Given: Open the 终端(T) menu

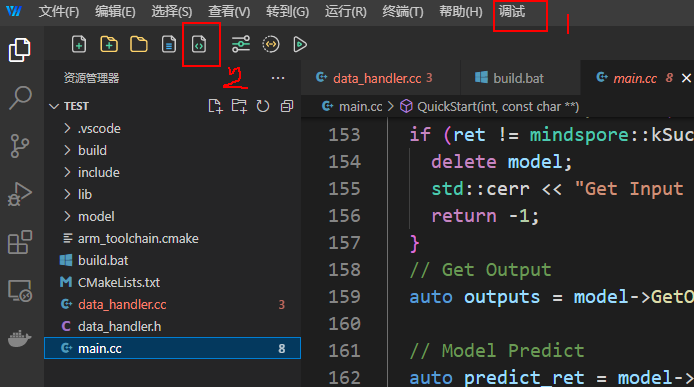Looking at the screenshot, I should coord(403,12).
